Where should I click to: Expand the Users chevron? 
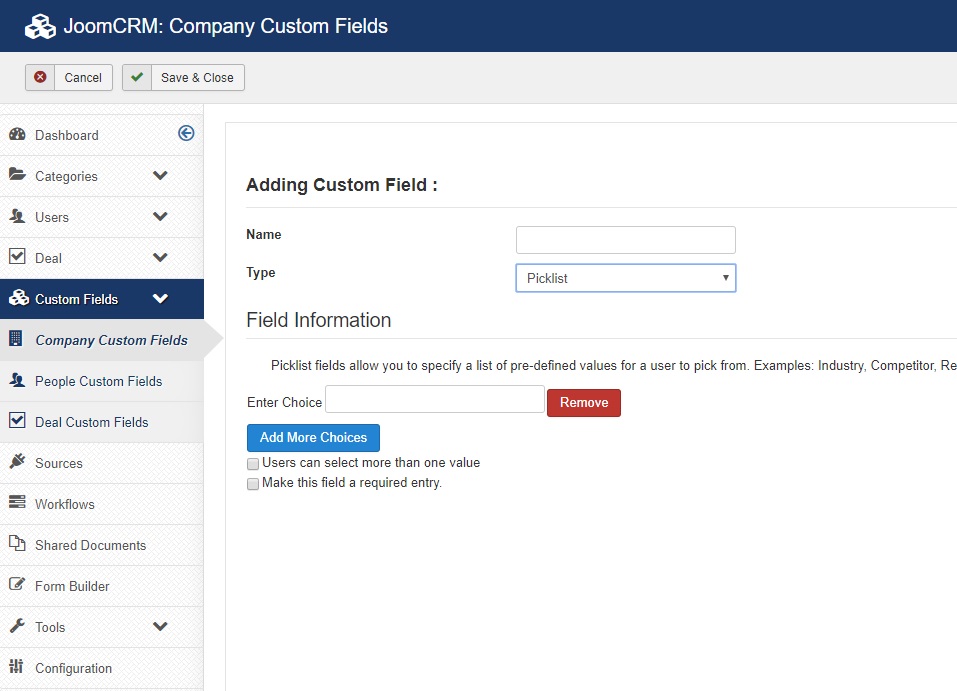pyautogui.click(x=160, y=217)
